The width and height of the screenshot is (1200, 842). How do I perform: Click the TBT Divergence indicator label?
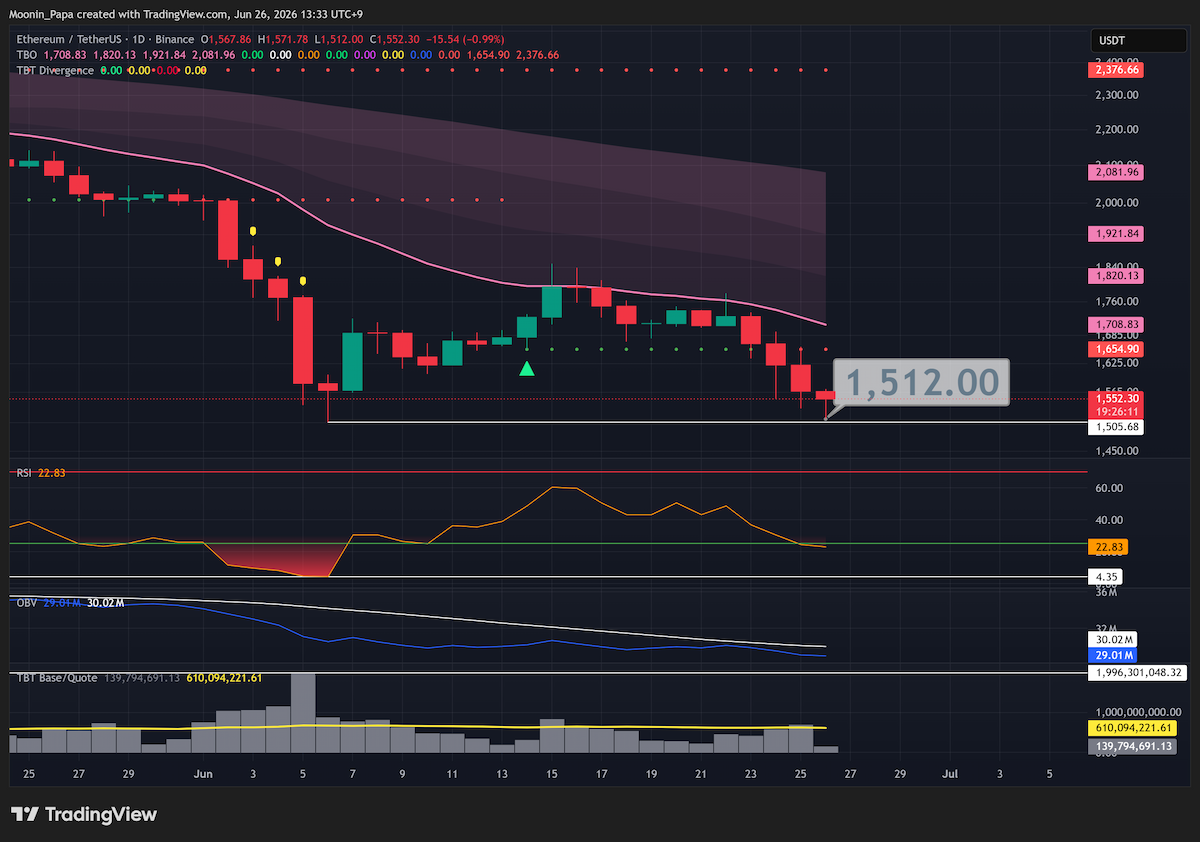(55, 70)
